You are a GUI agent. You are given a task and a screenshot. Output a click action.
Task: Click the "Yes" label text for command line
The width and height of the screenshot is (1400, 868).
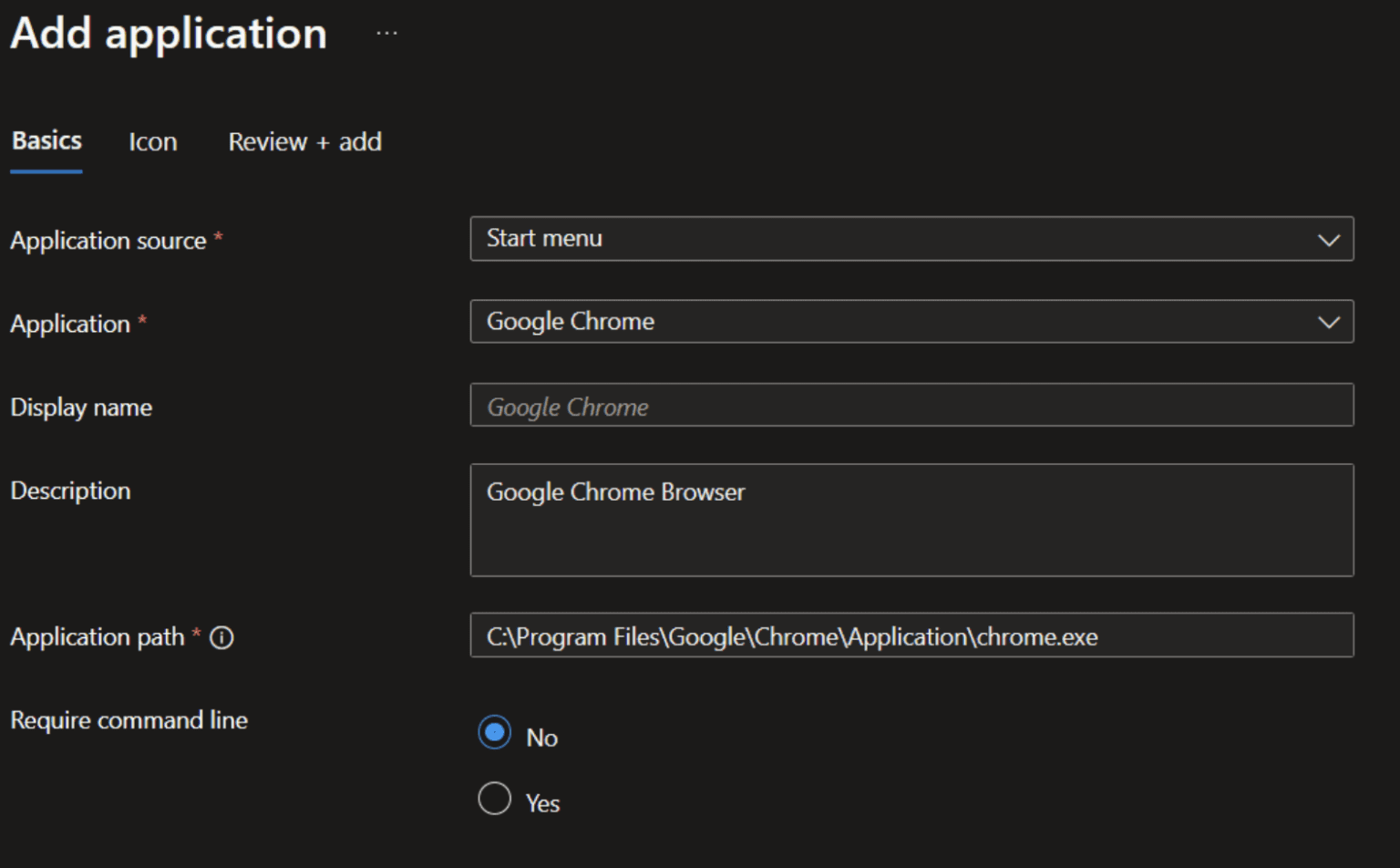pos(542,803)
